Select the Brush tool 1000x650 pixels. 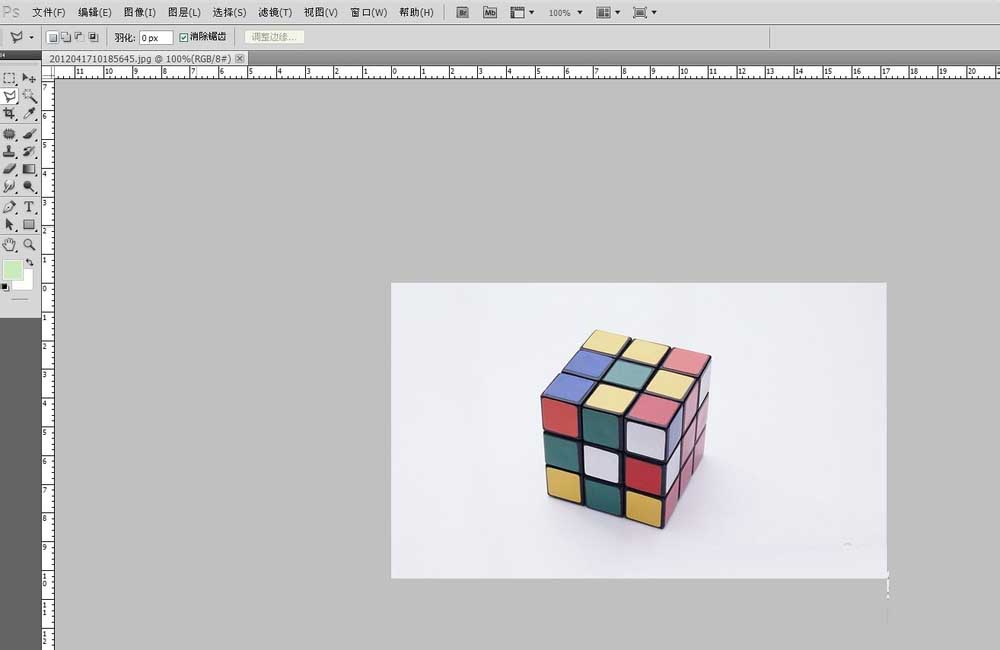(x=29, y=134)
